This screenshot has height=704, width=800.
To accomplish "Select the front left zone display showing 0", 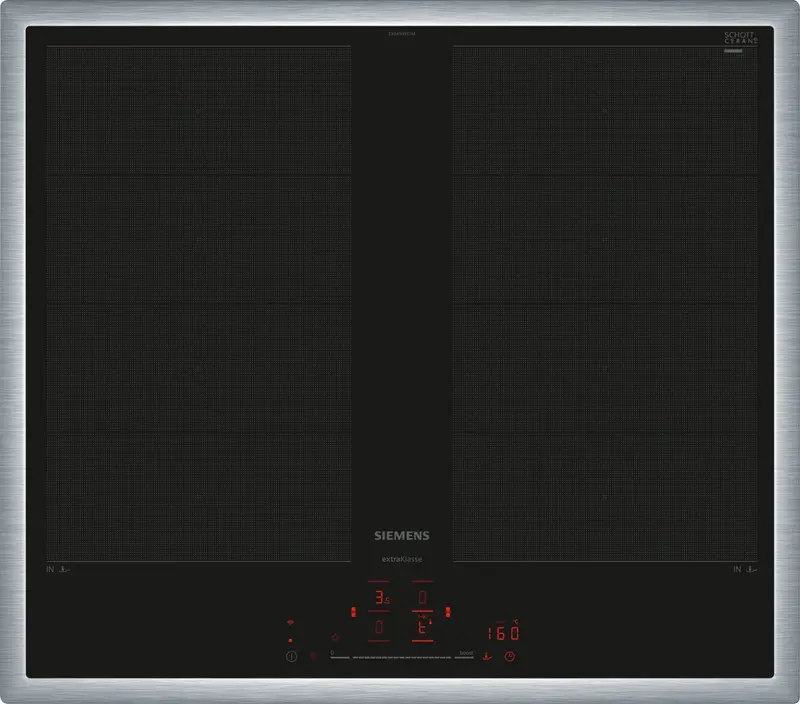I will pos(379,627).
